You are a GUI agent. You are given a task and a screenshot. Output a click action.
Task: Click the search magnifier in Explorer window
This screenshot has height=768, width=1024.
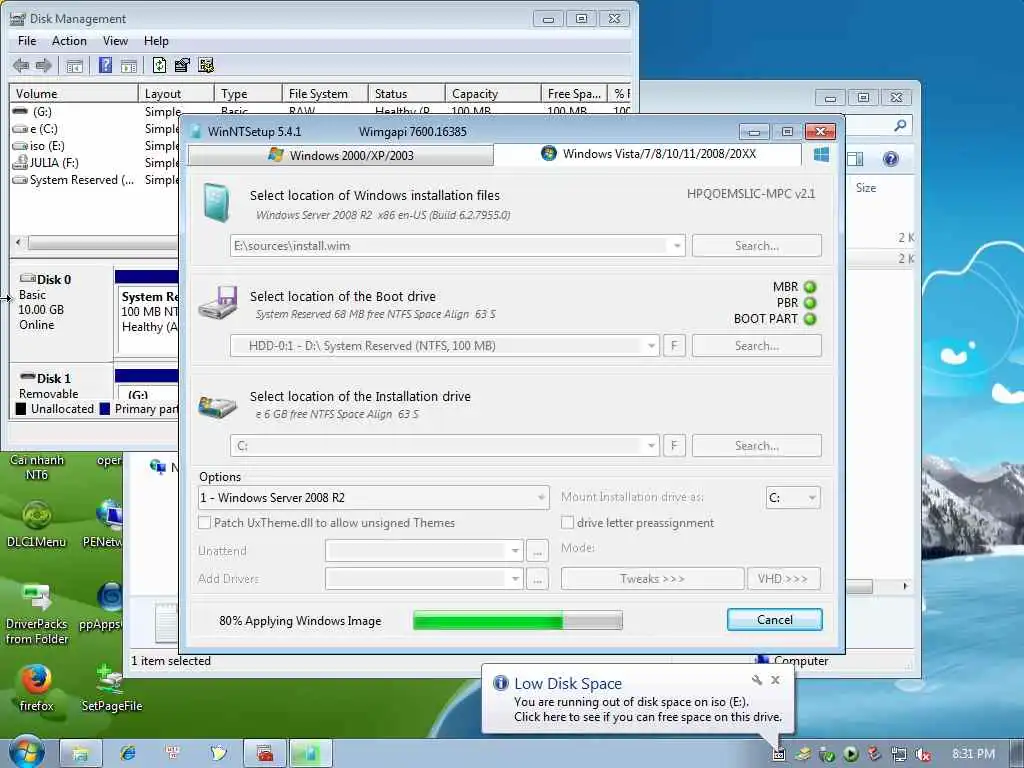[900, 125]
